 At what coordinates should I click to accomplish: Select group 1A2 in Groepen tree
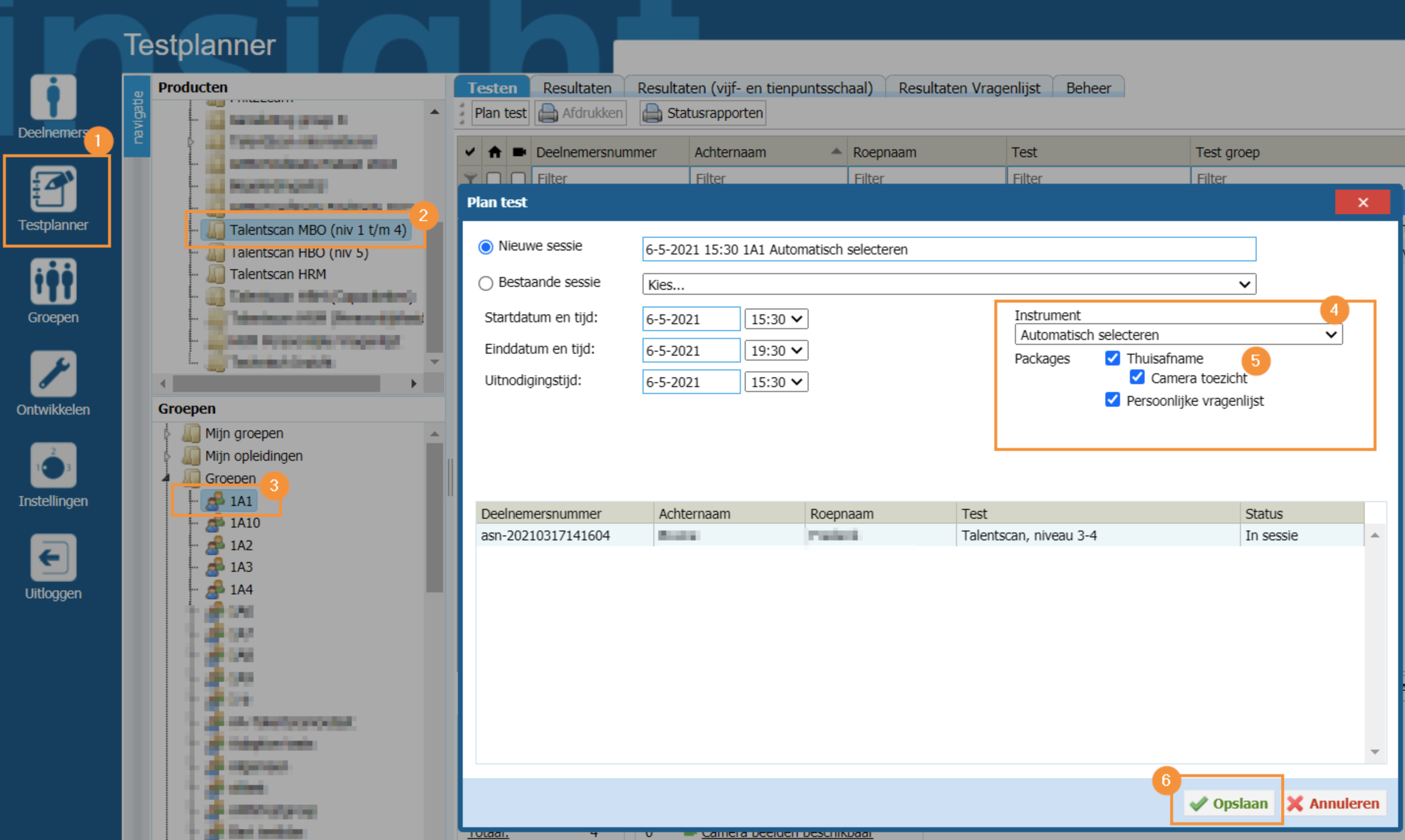[241, 545]
